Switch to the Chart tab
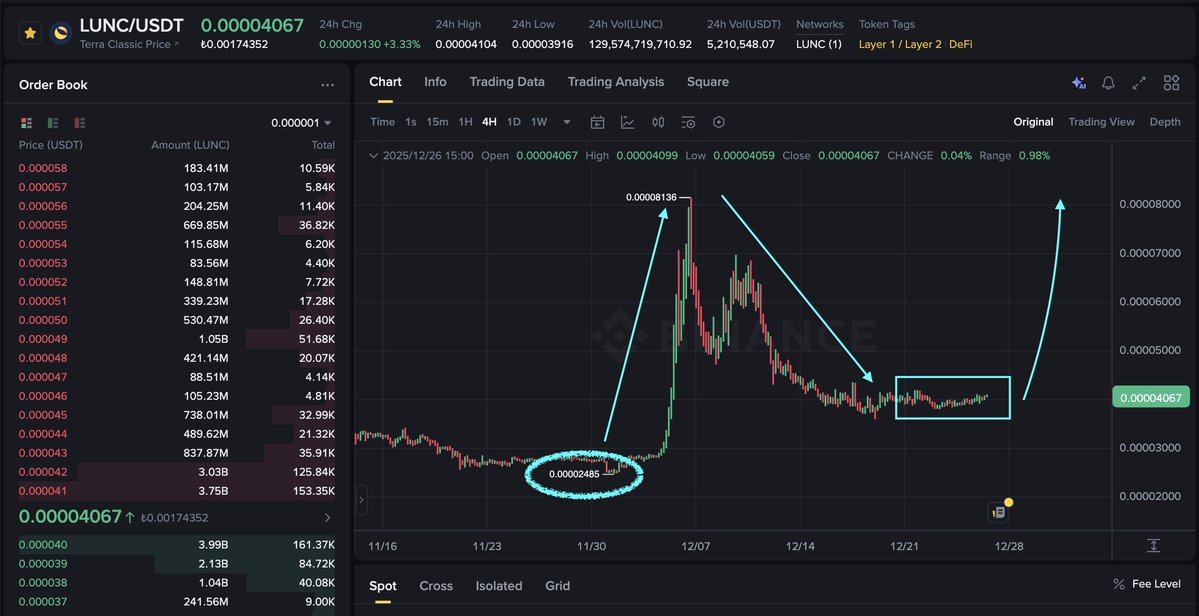The height and width of the screenshot is (616, 1199). point(385,82)
